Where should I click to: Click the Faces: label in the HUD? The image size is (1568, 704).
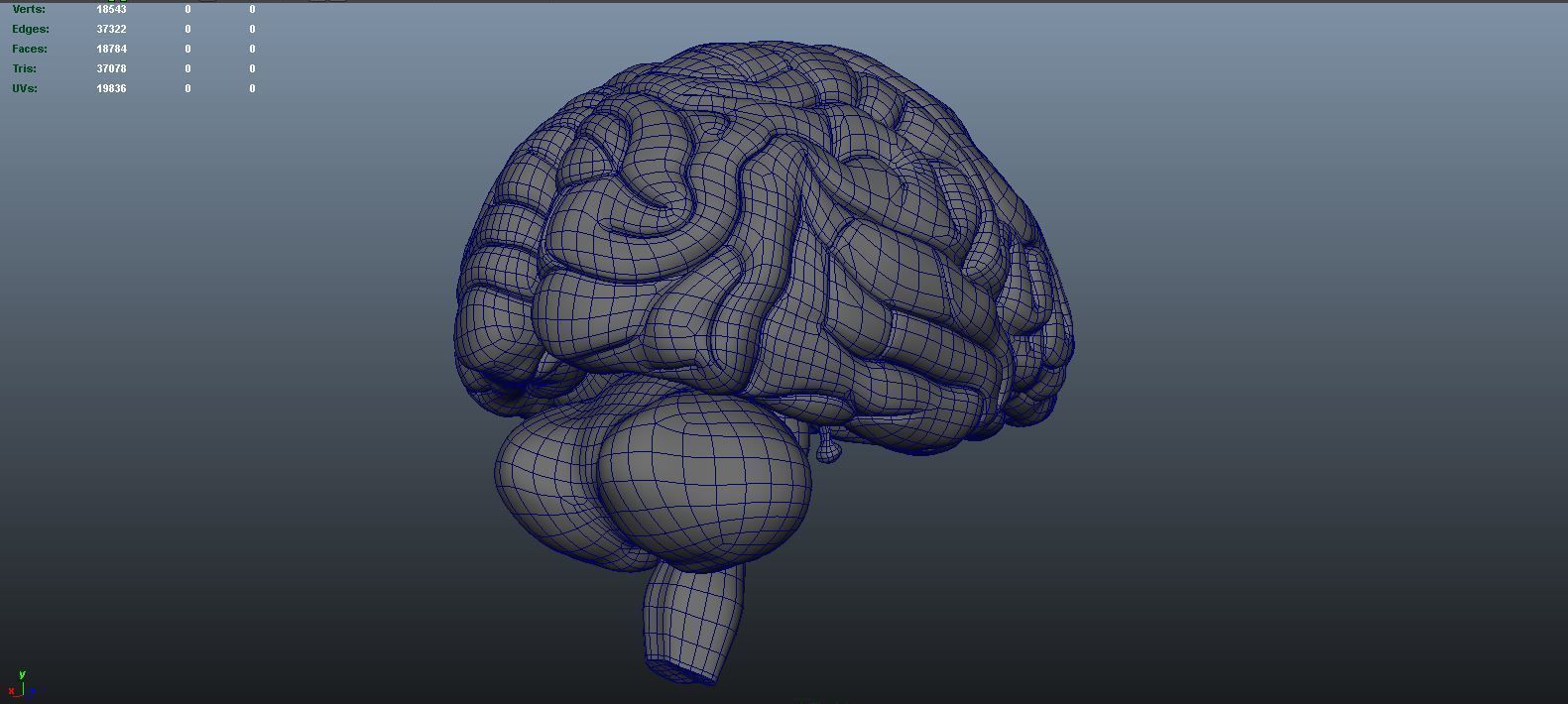click(x=30, y=49)
